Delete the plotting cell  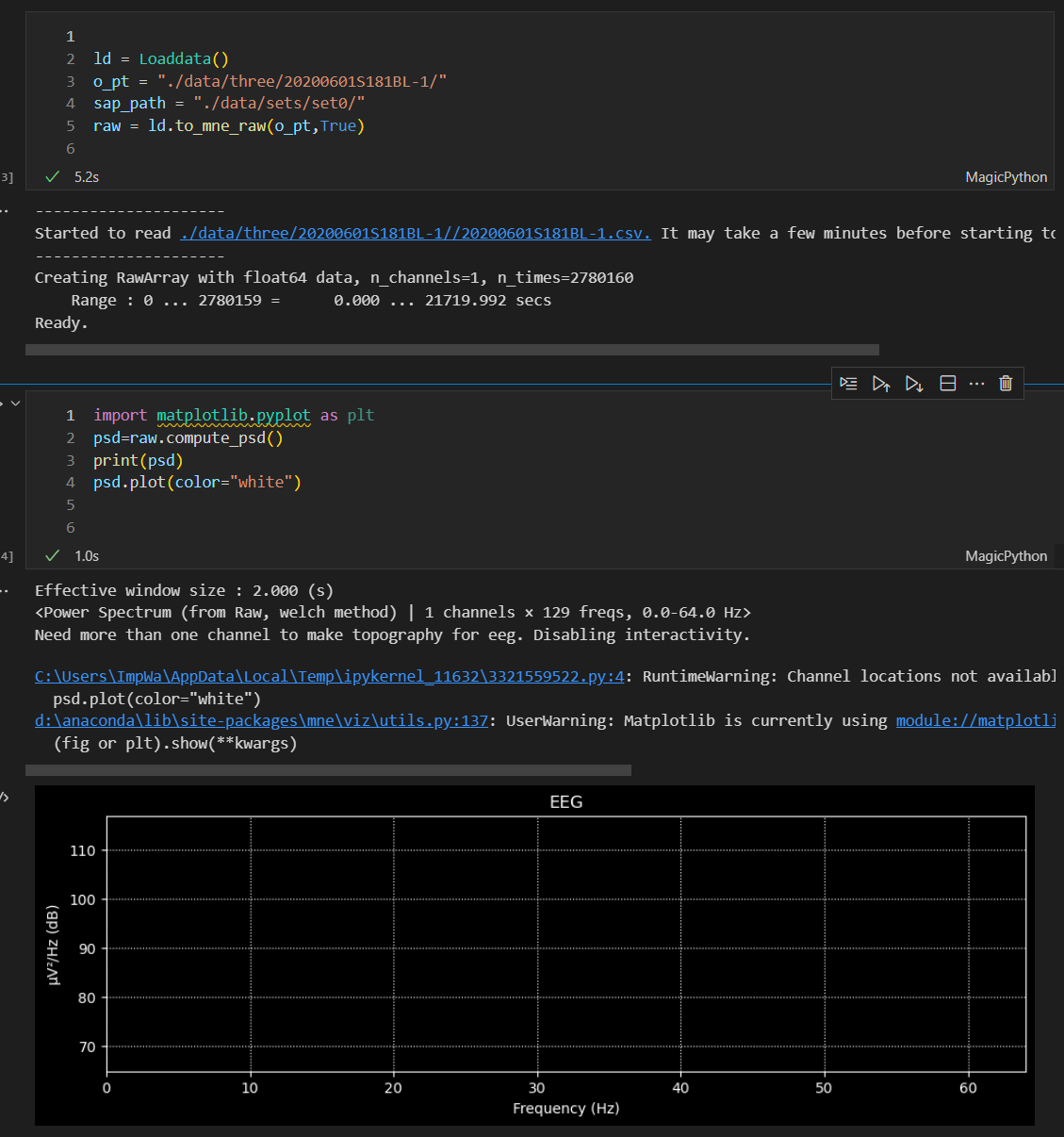[x=1005, y=383]
